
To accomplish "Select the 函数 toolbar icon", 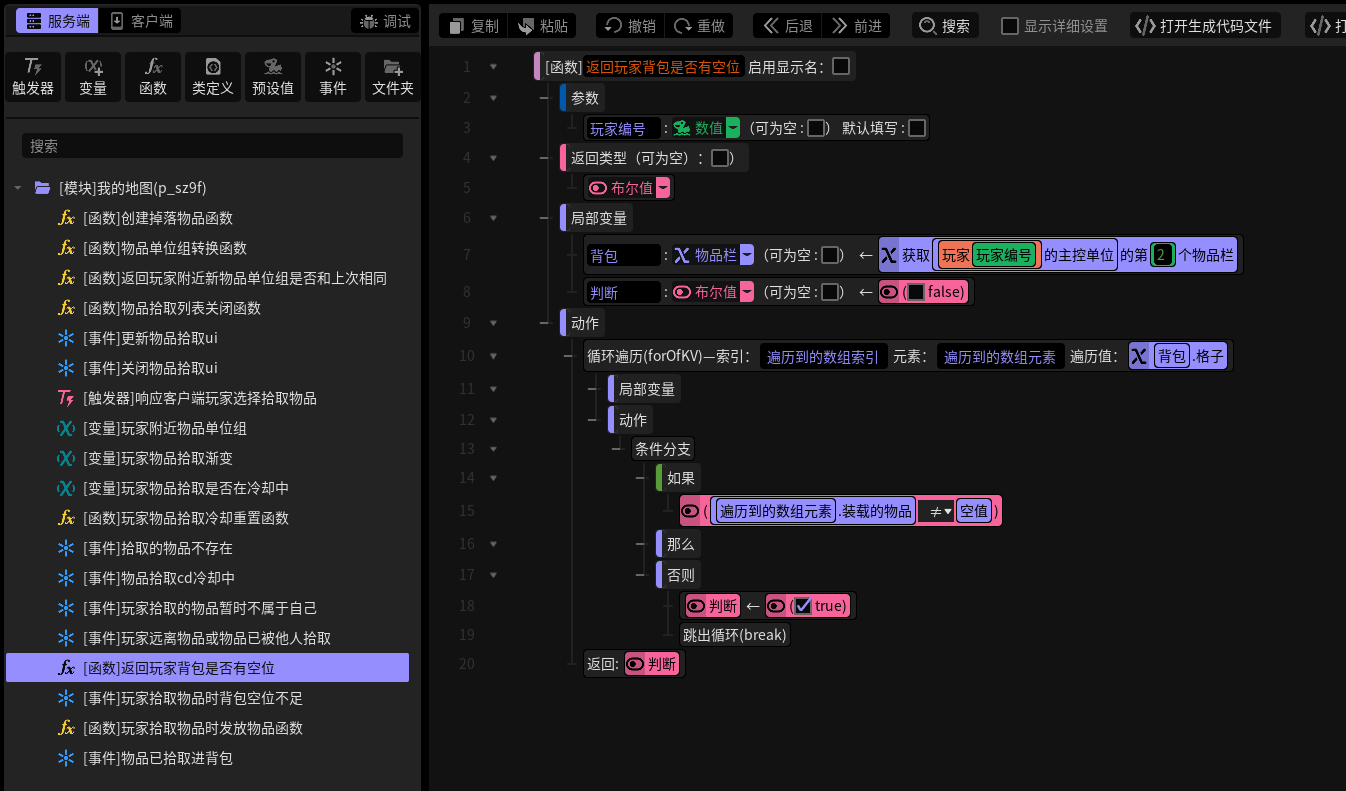I will click(153, 77).
